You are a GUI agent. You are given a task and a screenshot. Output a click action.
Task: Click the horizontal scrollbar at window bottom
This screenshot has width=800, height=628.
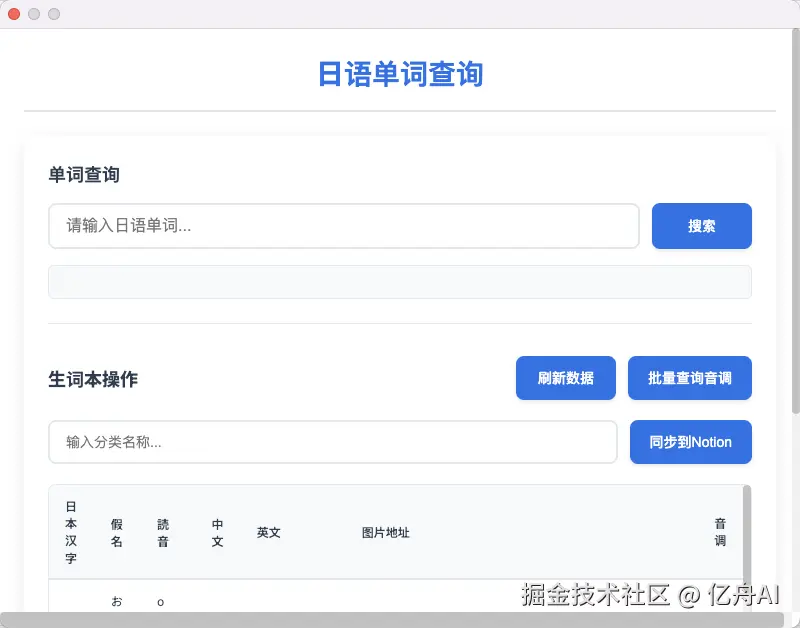tap(392, 619)
